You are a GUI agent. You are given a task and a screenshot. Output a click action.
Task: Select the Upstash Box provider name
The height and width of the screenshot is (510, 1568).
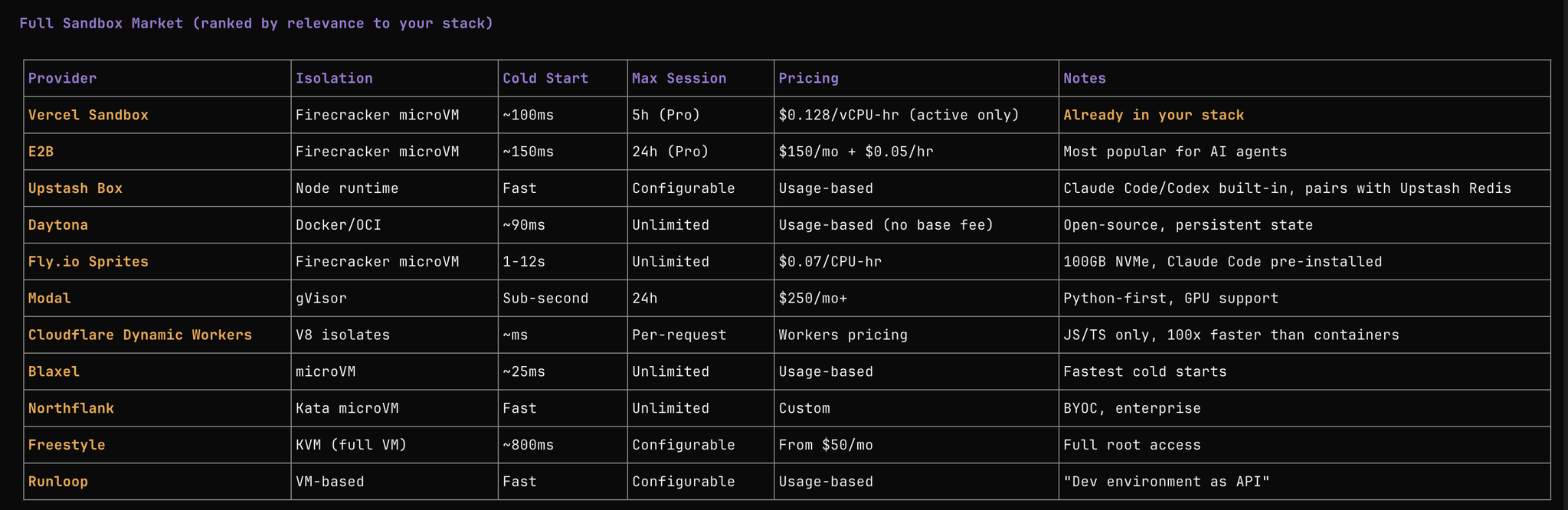click(x=75, y=188)
